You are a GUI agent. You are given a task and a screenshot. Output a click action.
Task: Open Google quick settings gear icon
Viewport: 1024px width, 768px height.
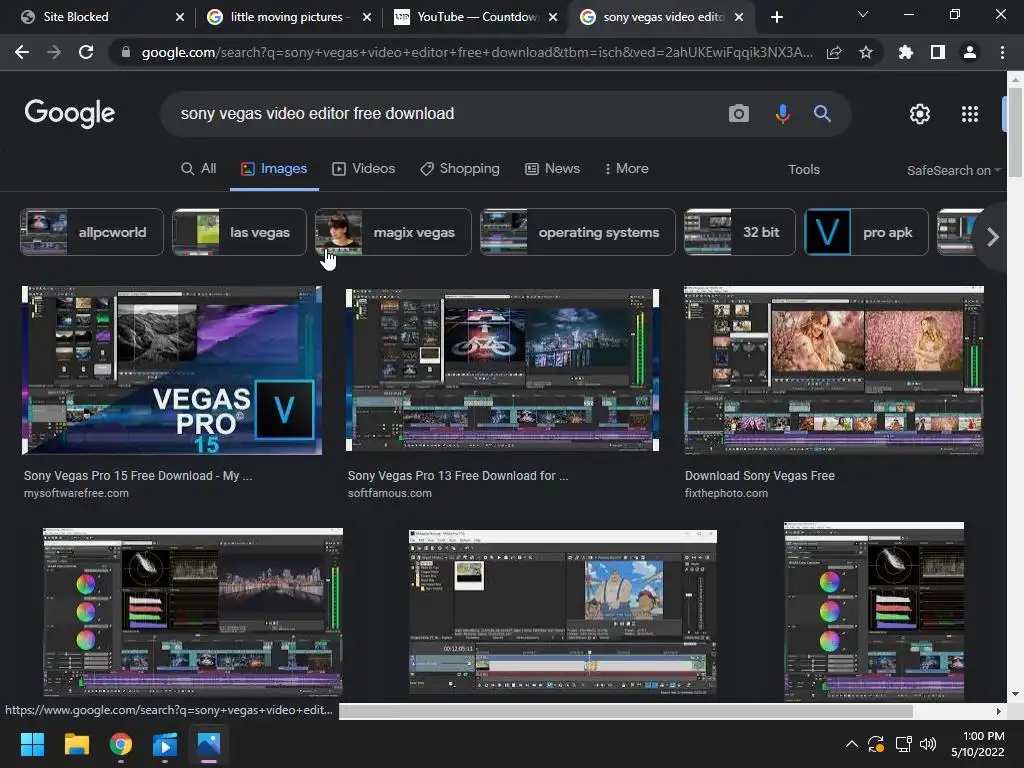pos(920,114)
